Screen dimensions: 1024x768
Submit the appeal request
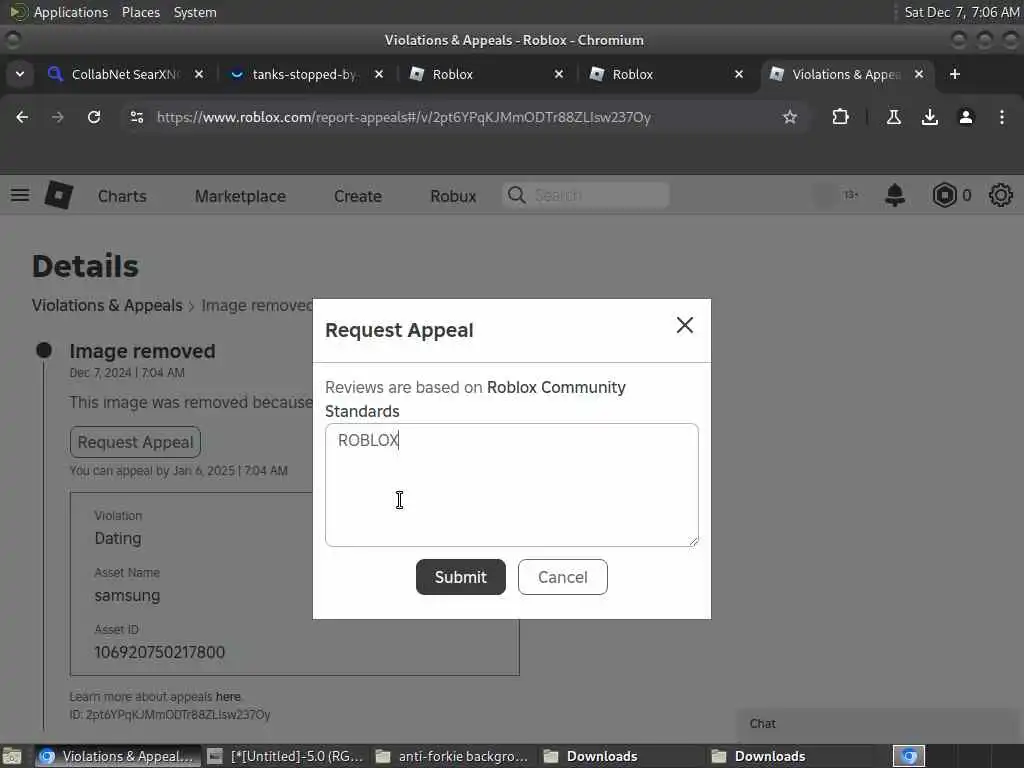460,577
